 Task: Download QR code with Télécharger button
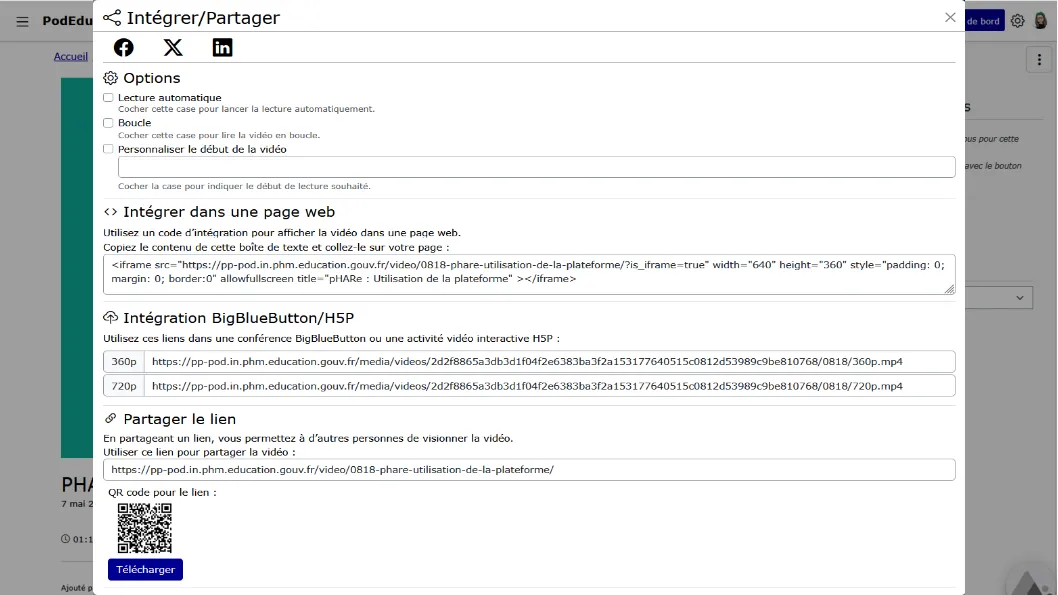point(145,569)
